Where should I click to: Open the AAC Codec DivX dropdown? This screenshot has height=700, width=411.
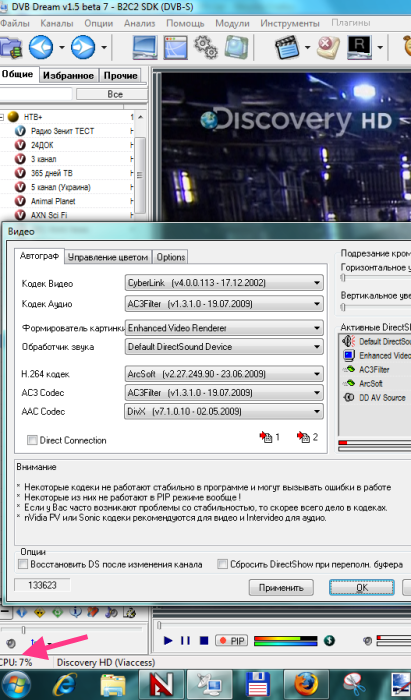pyautogui.click(x=224, y=412)
